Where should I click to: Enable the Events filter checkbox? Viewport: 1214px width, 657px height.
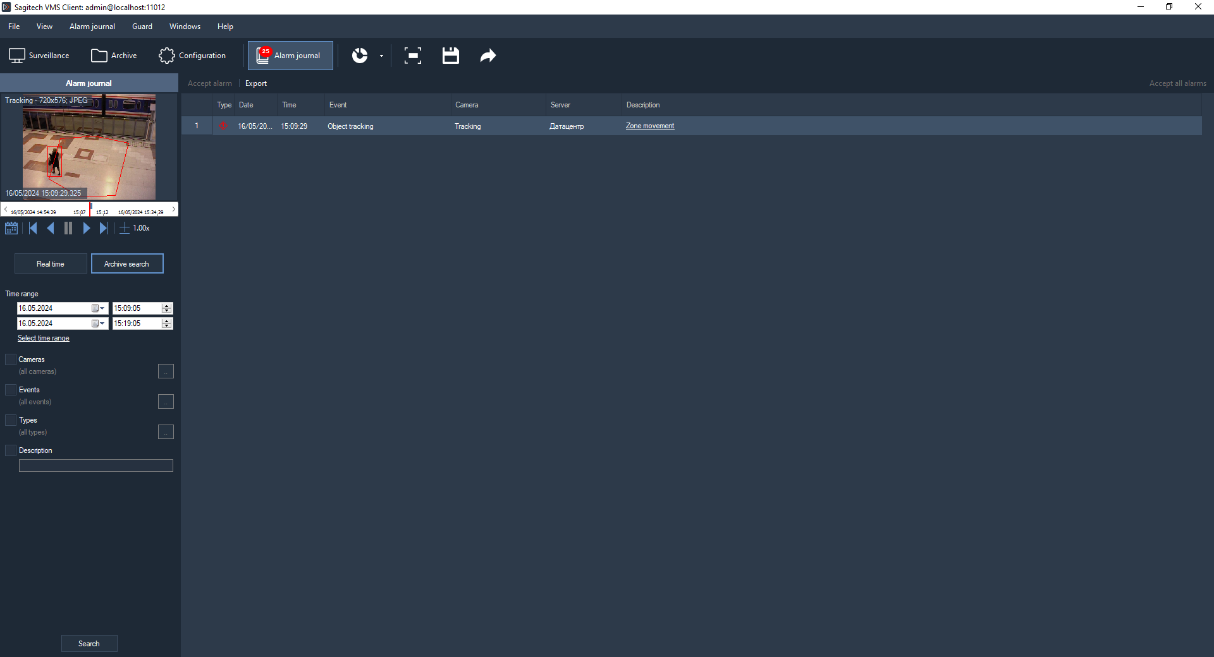(x=11, y=390)
